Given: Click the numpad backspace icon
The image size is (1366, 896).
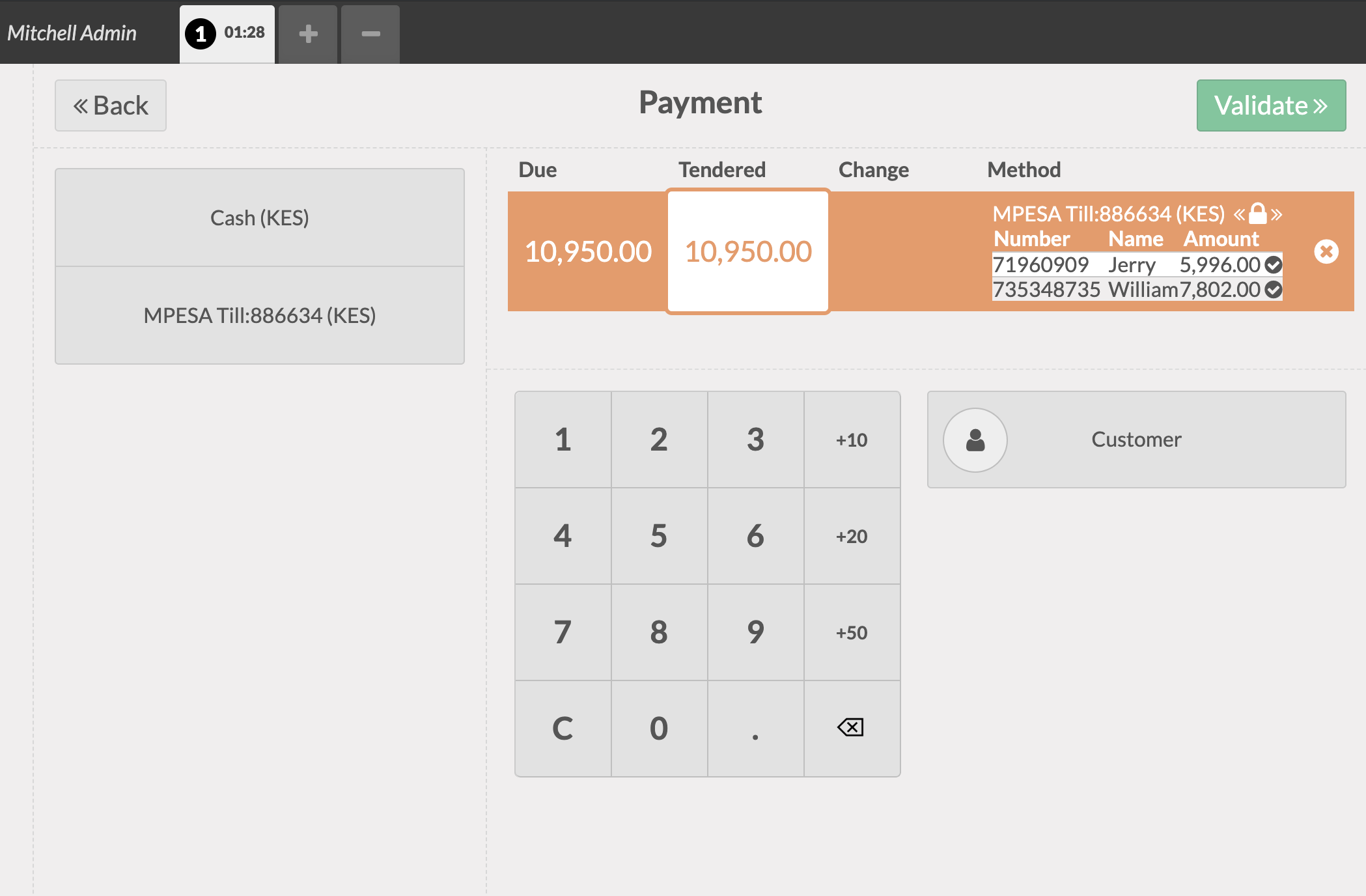Looking at the screenshot, I should [851, 727].
